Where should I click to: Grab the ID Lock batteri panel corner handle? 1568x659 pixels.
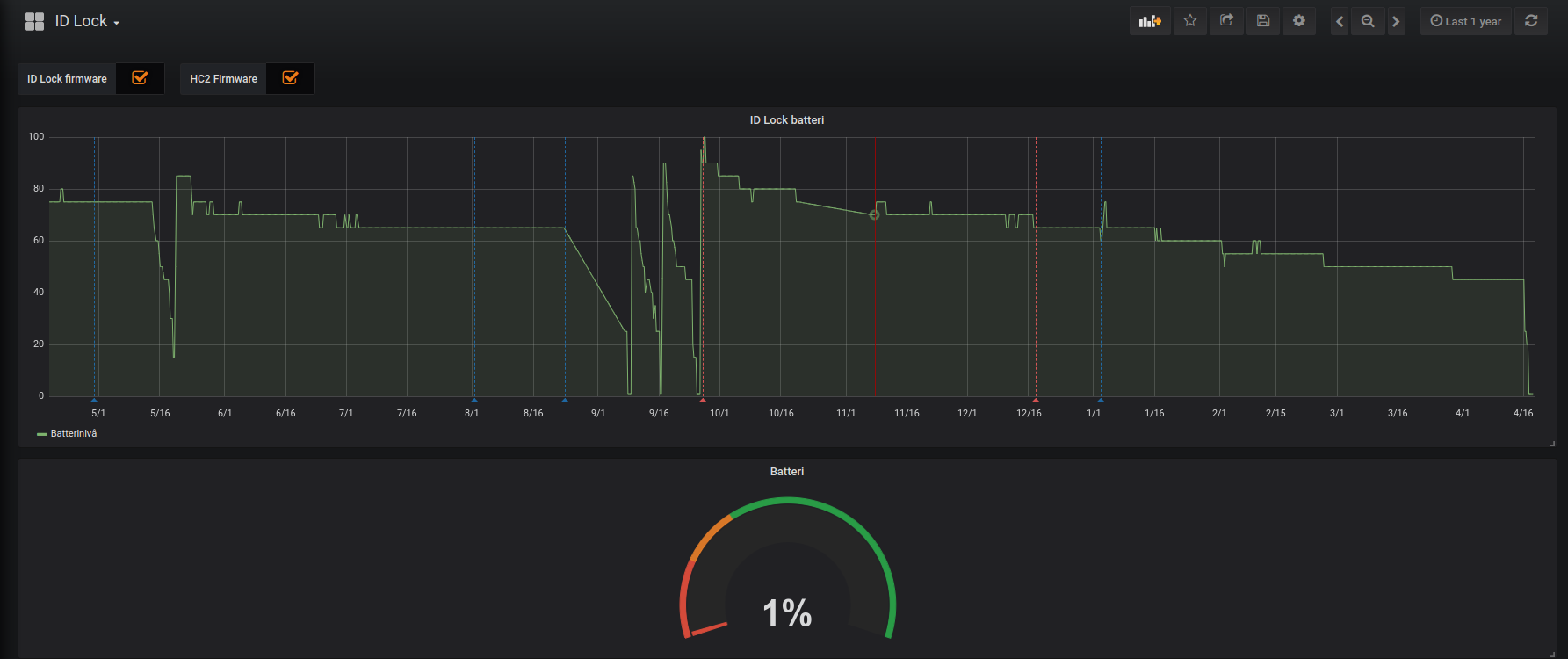tap(1552, 444)
